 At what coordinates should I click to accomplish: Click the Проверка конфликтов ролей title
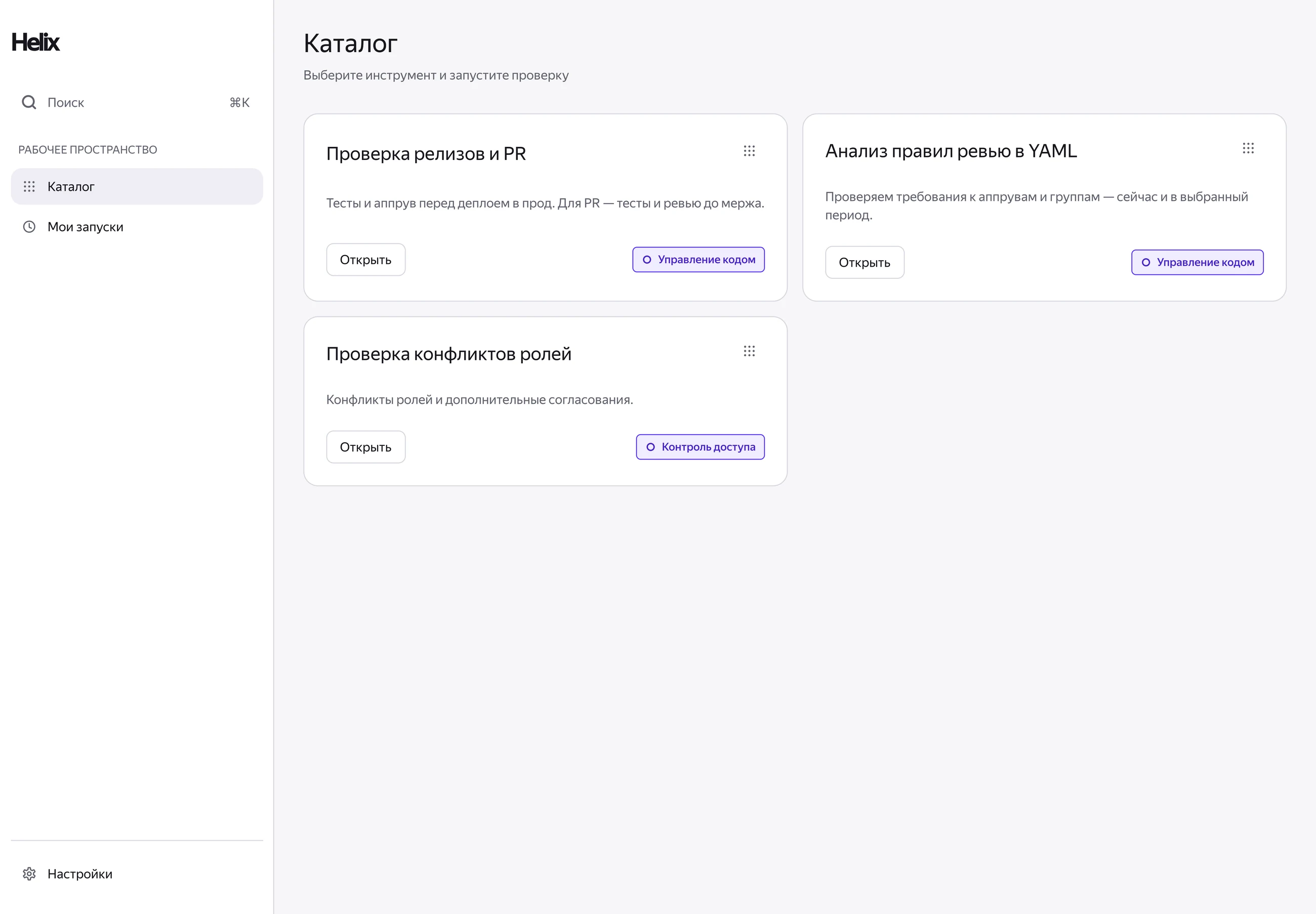(448, 354)
